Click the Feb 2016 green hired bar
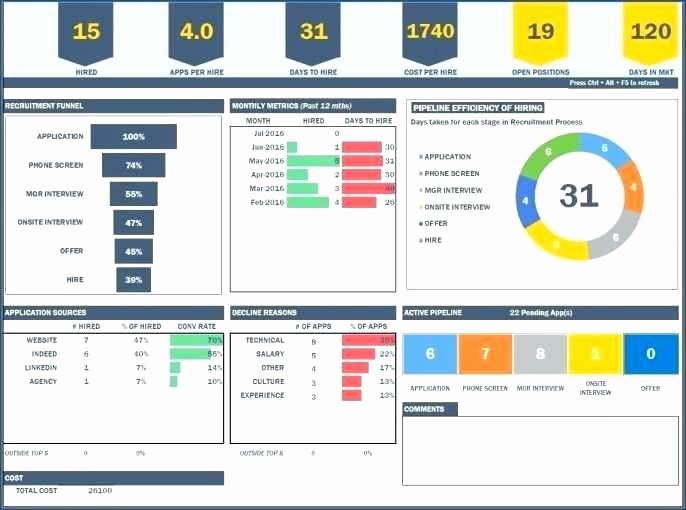Screen dimensions: 686x510 tap(308, 203)
